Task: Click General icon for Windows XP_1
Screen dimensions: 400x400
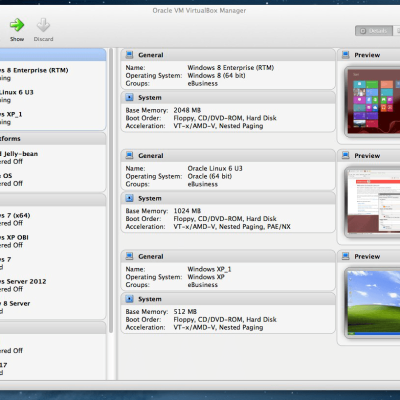Action: point(129,256)
